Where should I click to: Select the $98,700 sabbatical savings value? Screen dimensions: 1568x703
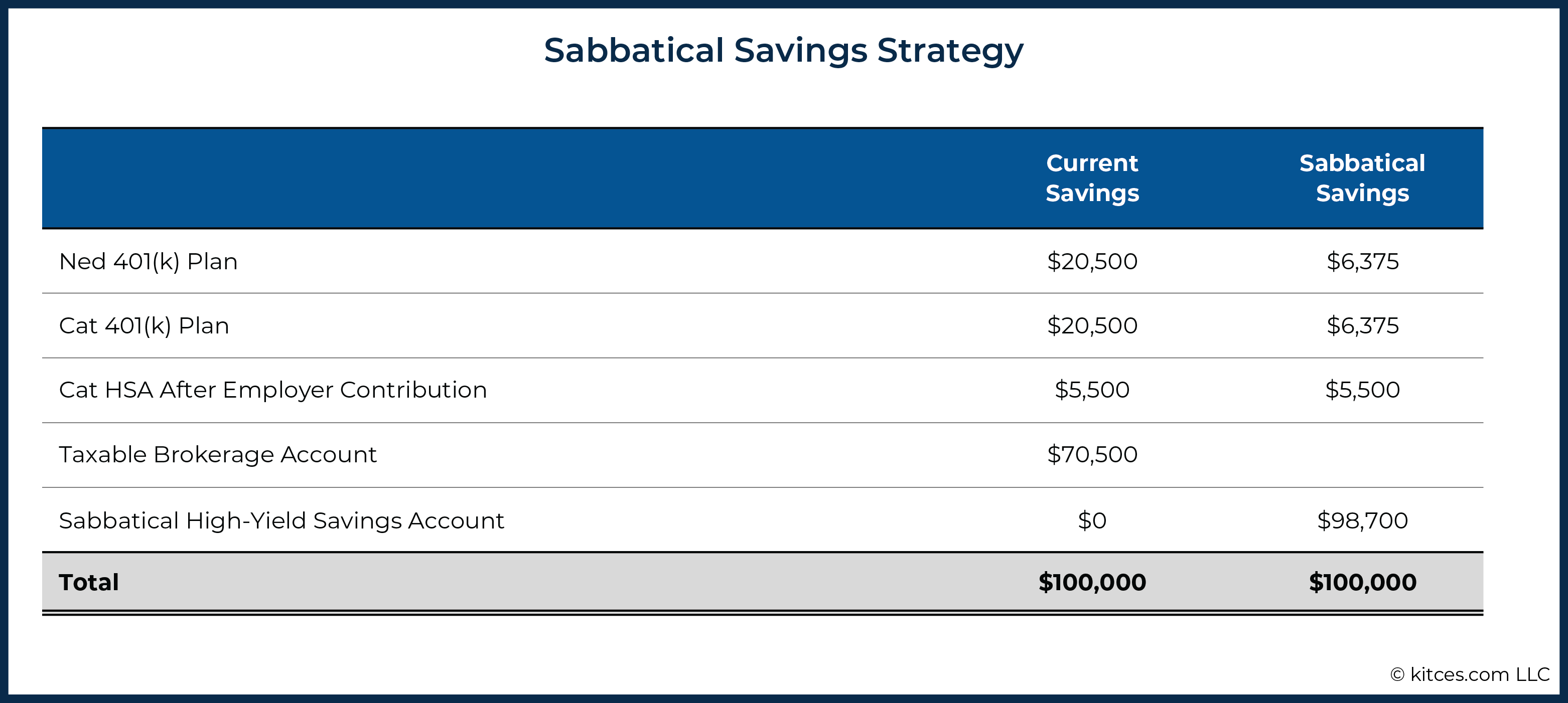tap(1362, 520)
